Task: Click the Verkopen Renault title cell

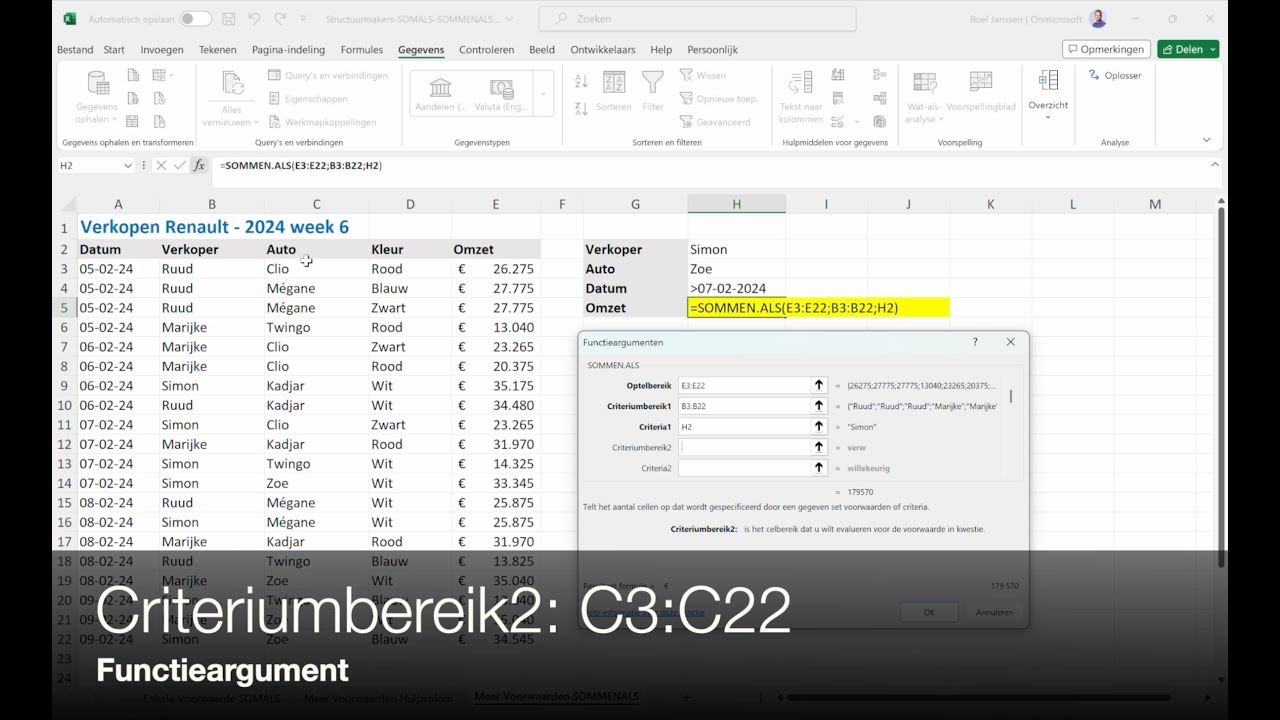Action: coord(214,227)
